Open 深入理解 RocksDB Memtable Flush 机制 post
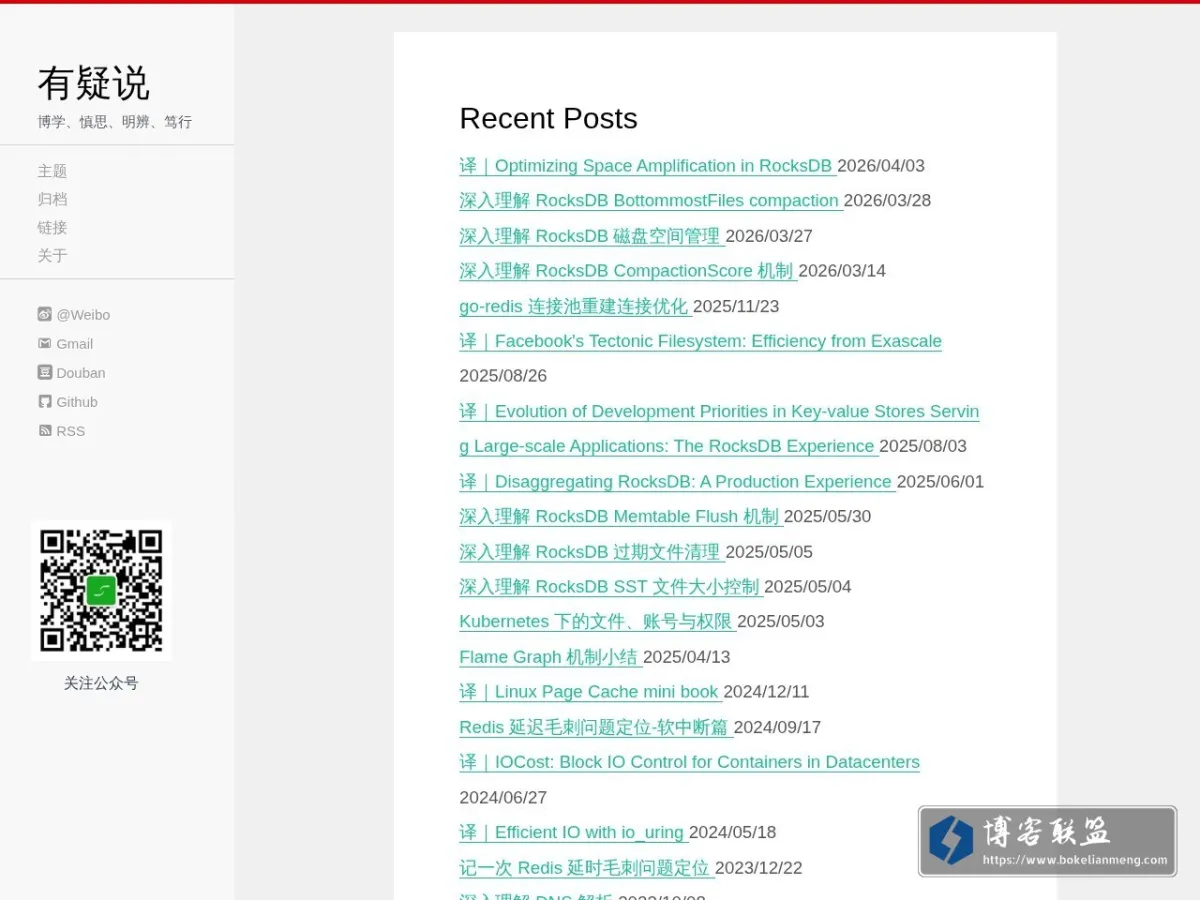 click(619, 517)
